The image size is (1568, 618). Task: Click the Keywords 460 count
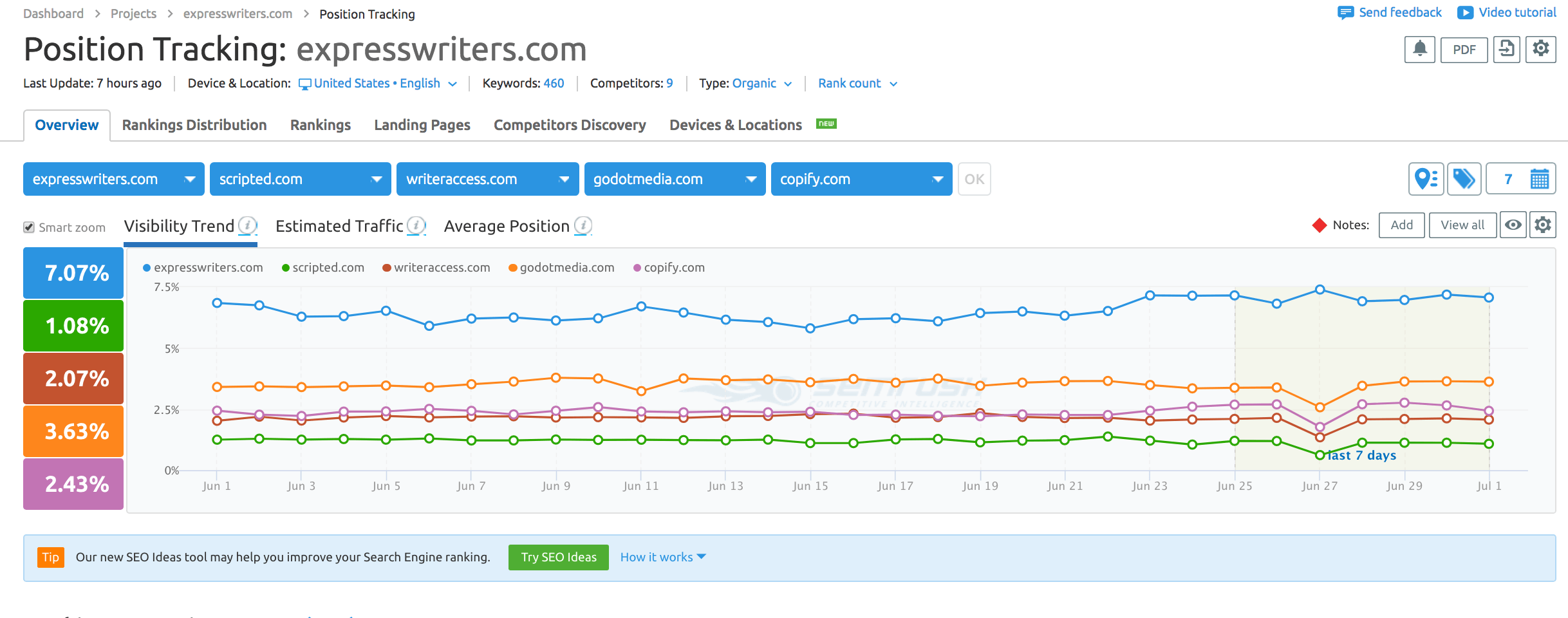coord(554,84)
